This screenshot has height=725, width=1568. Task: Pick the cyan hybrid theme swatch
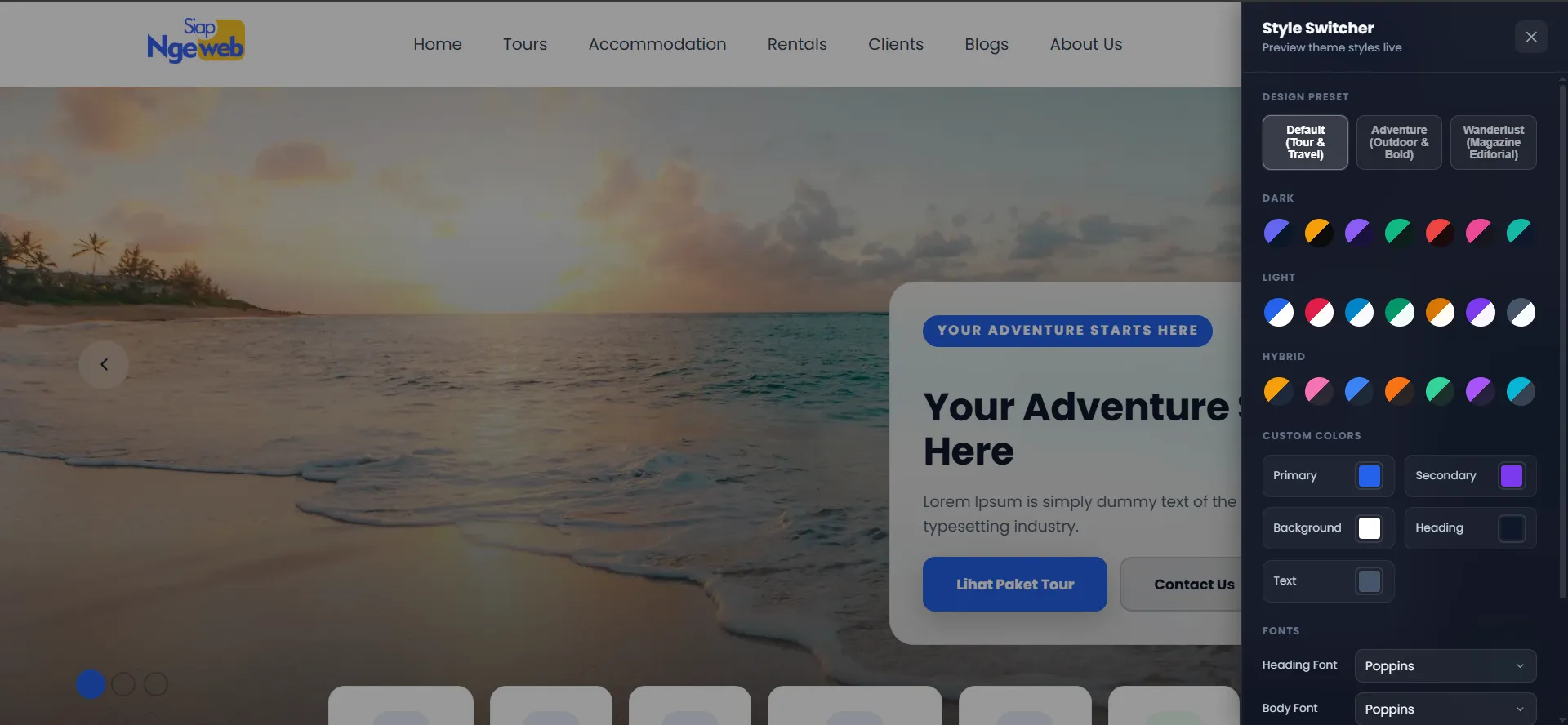tap(1521, 391)
